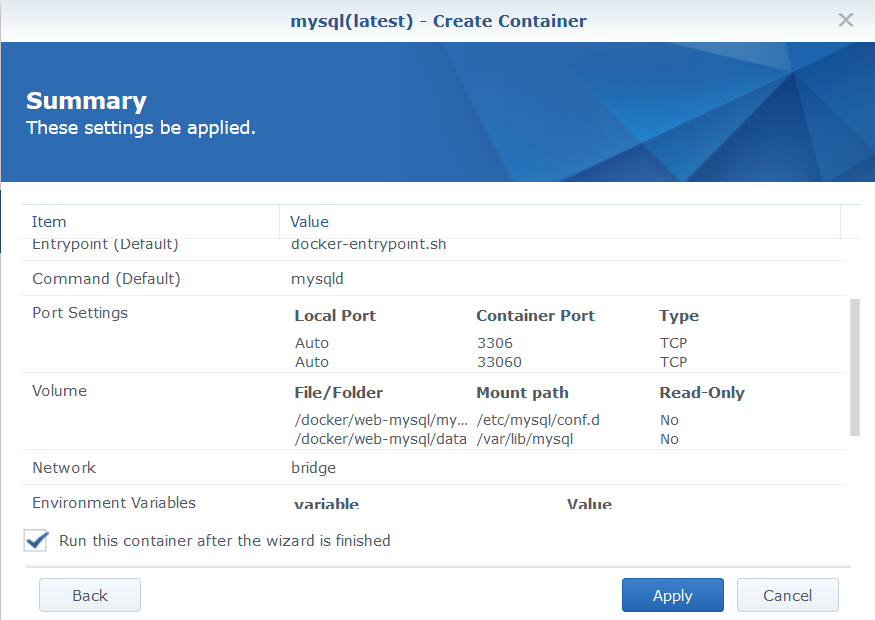Image resolution: width=875 pixels, height=620 pixels.
Task: Click the Local Port heading
Action: pos(335,315)
